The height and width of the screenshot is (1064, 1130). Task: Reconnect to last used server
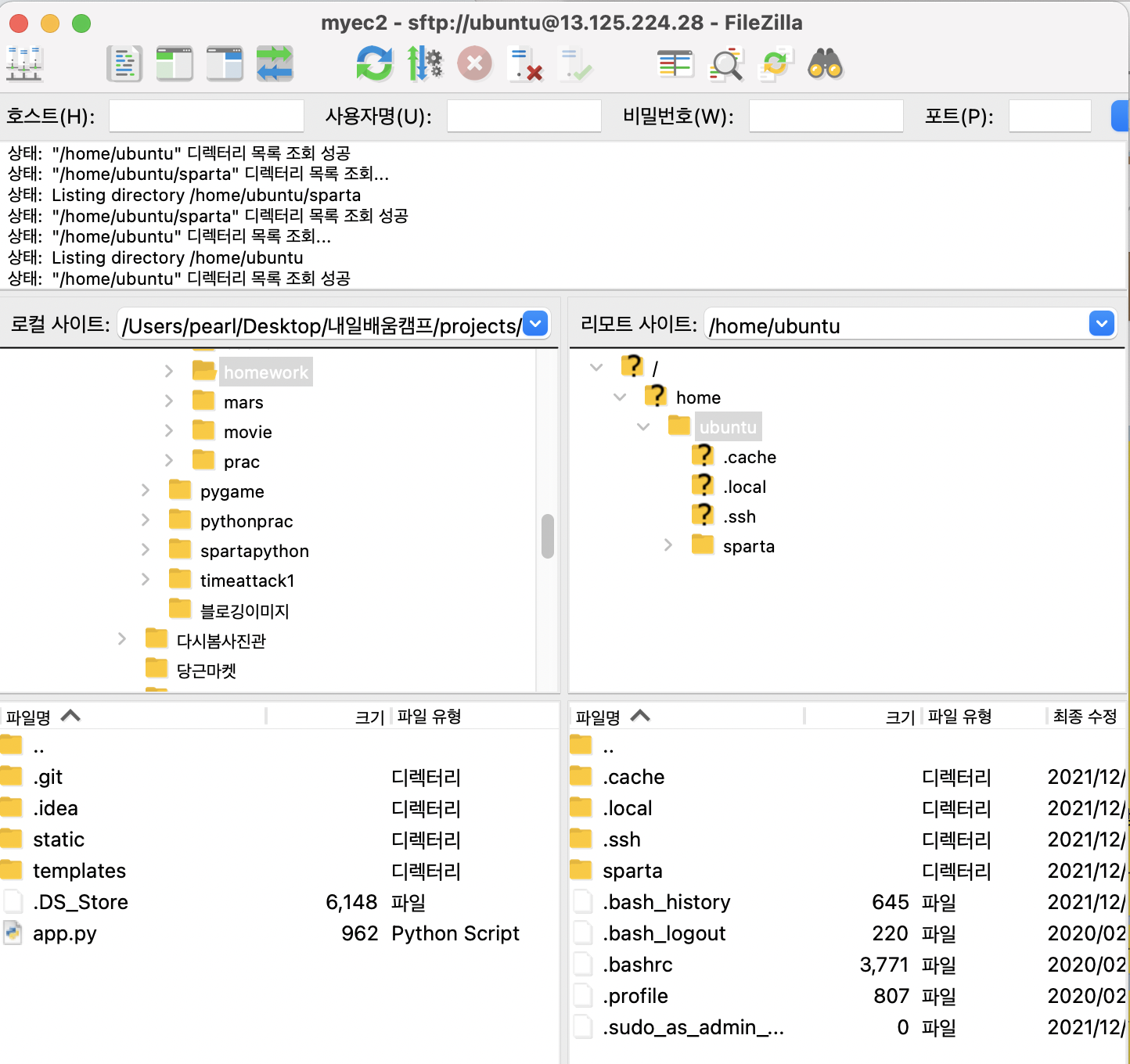click(575, 63)
